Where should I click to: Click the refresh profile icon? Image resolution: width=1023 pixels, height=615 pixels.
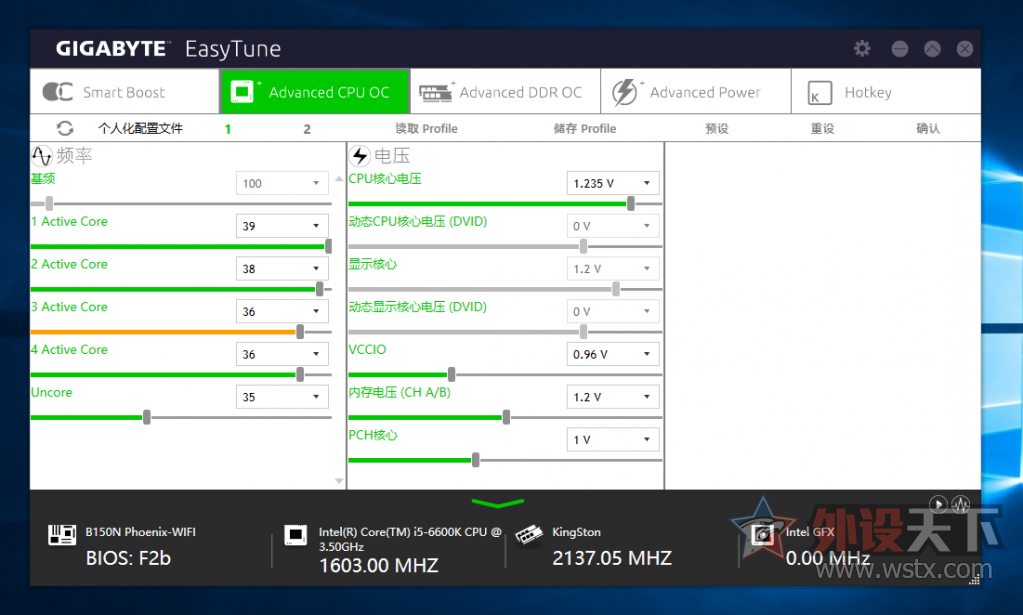[65, 128]
